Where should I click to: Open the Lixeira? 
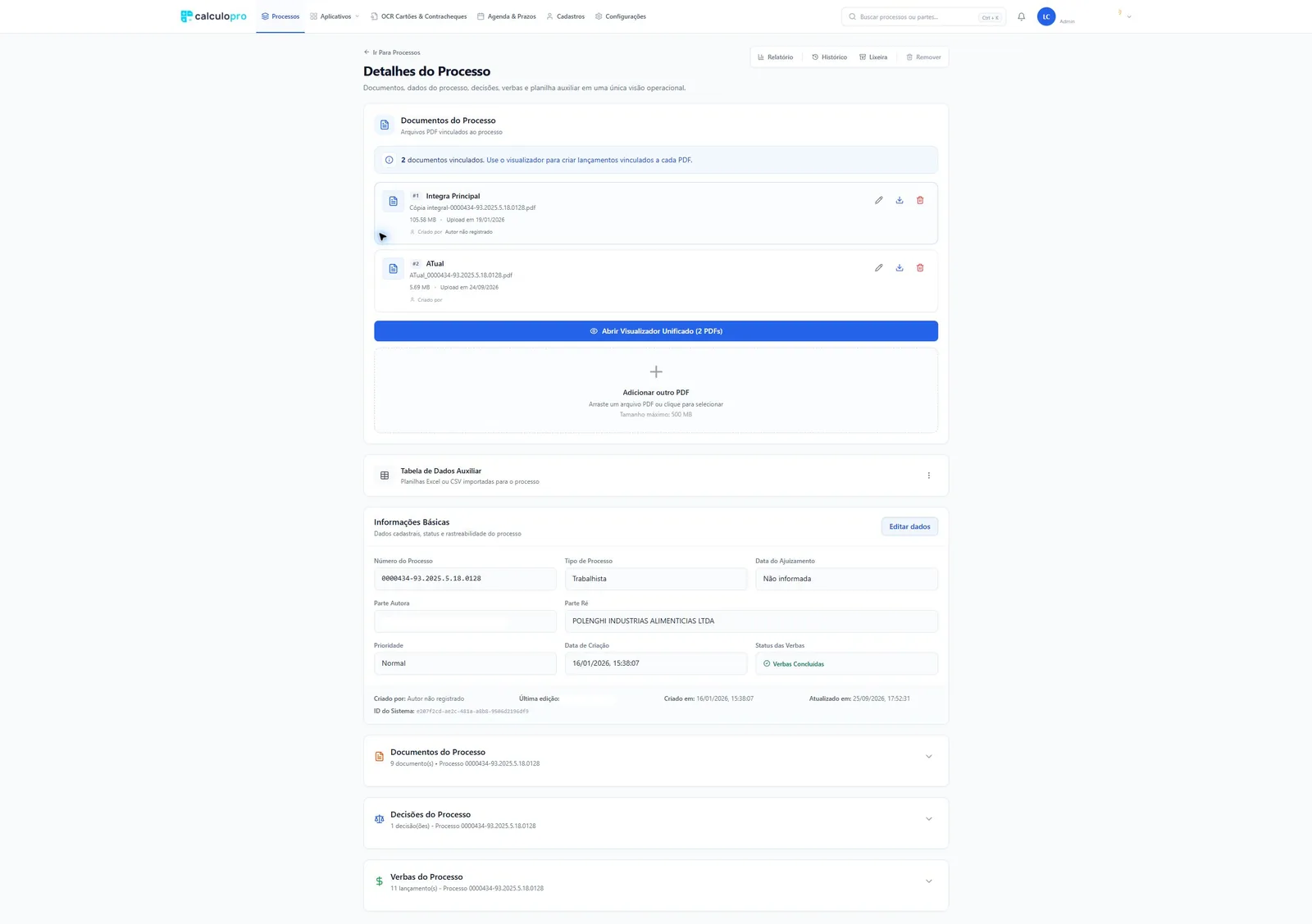coord(873,57)
